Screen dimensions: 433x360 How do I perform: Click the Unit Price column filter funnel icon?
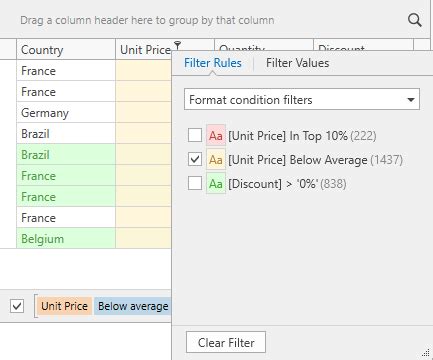pyautogui.click(x=178, y=45)
